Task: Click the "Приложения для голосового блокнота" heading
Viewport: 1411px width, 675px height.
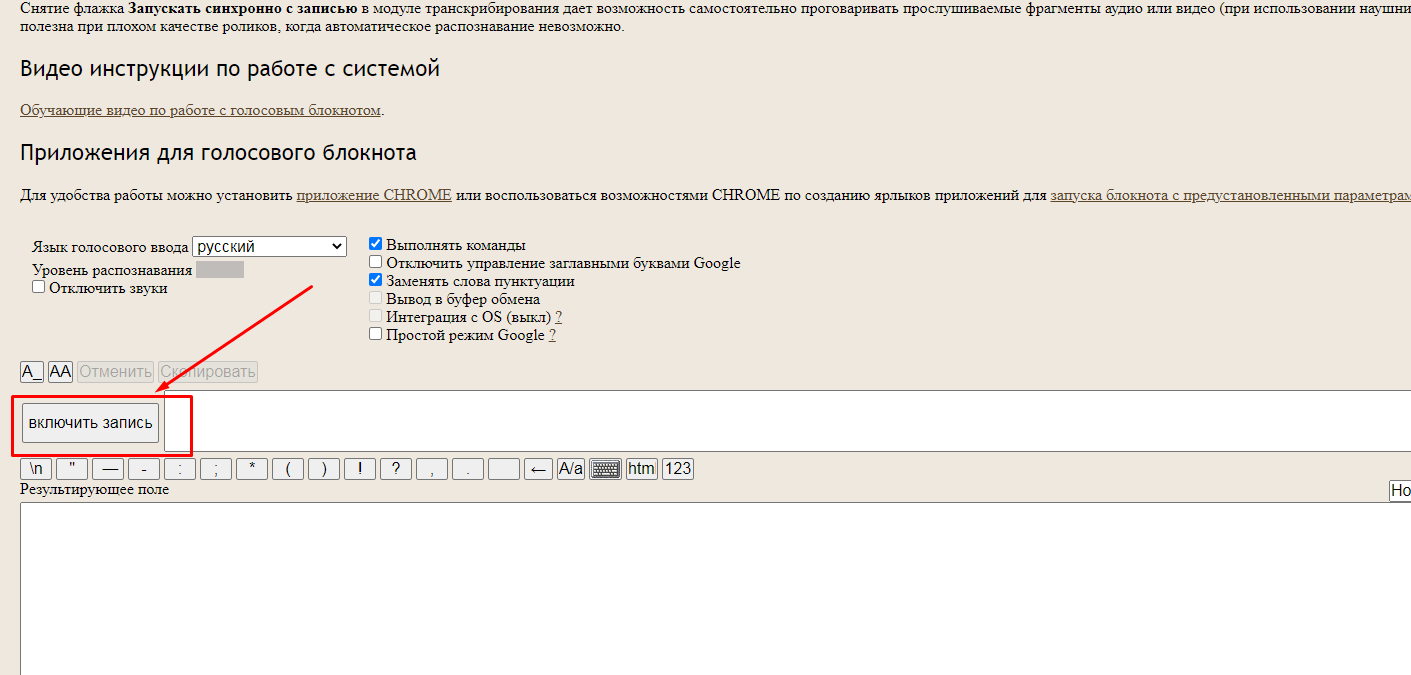Action: (218, 153)
